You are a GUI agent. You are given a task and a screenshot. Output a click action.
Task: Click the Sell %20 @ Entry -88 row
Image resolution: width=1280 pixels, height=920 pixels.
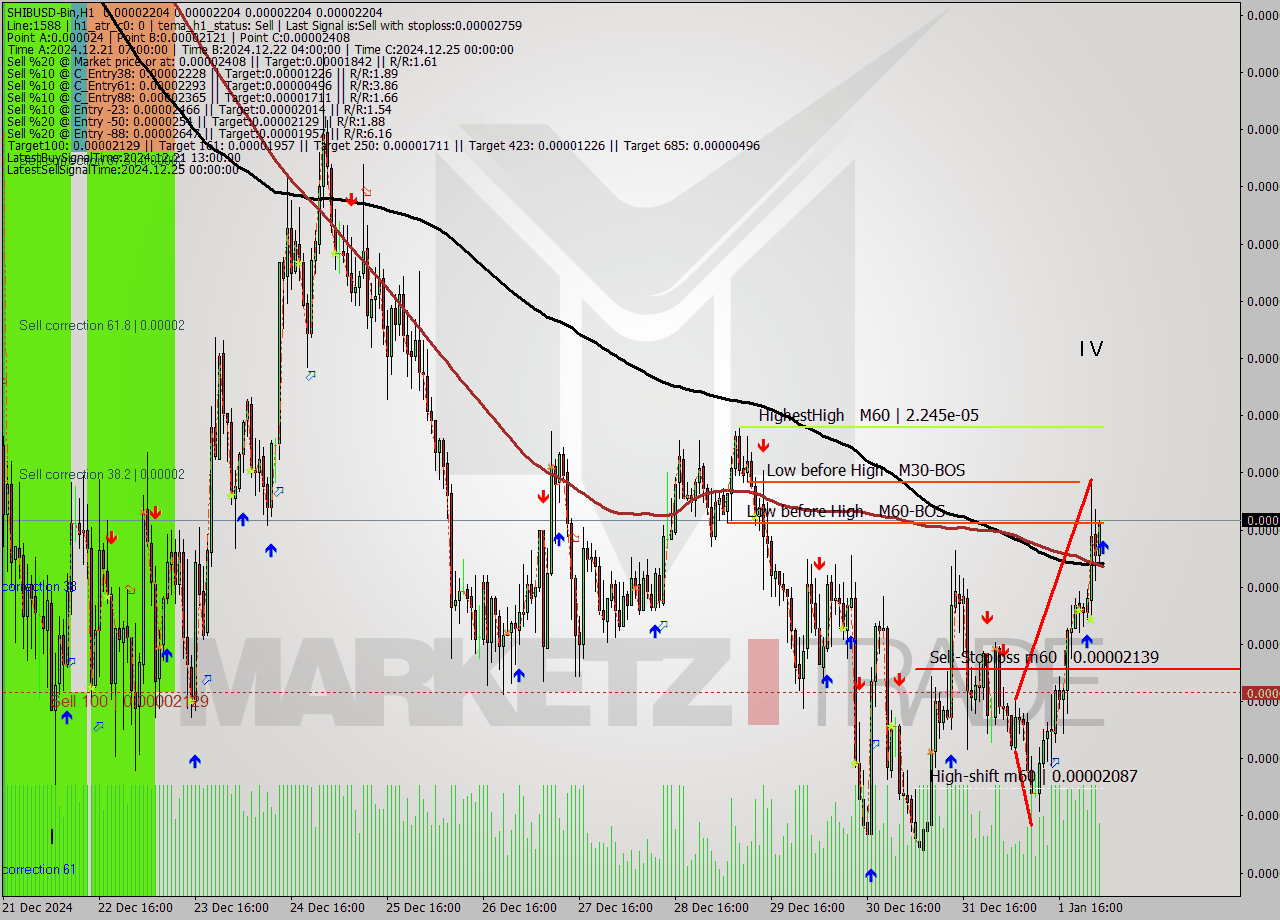pos(199,133)
